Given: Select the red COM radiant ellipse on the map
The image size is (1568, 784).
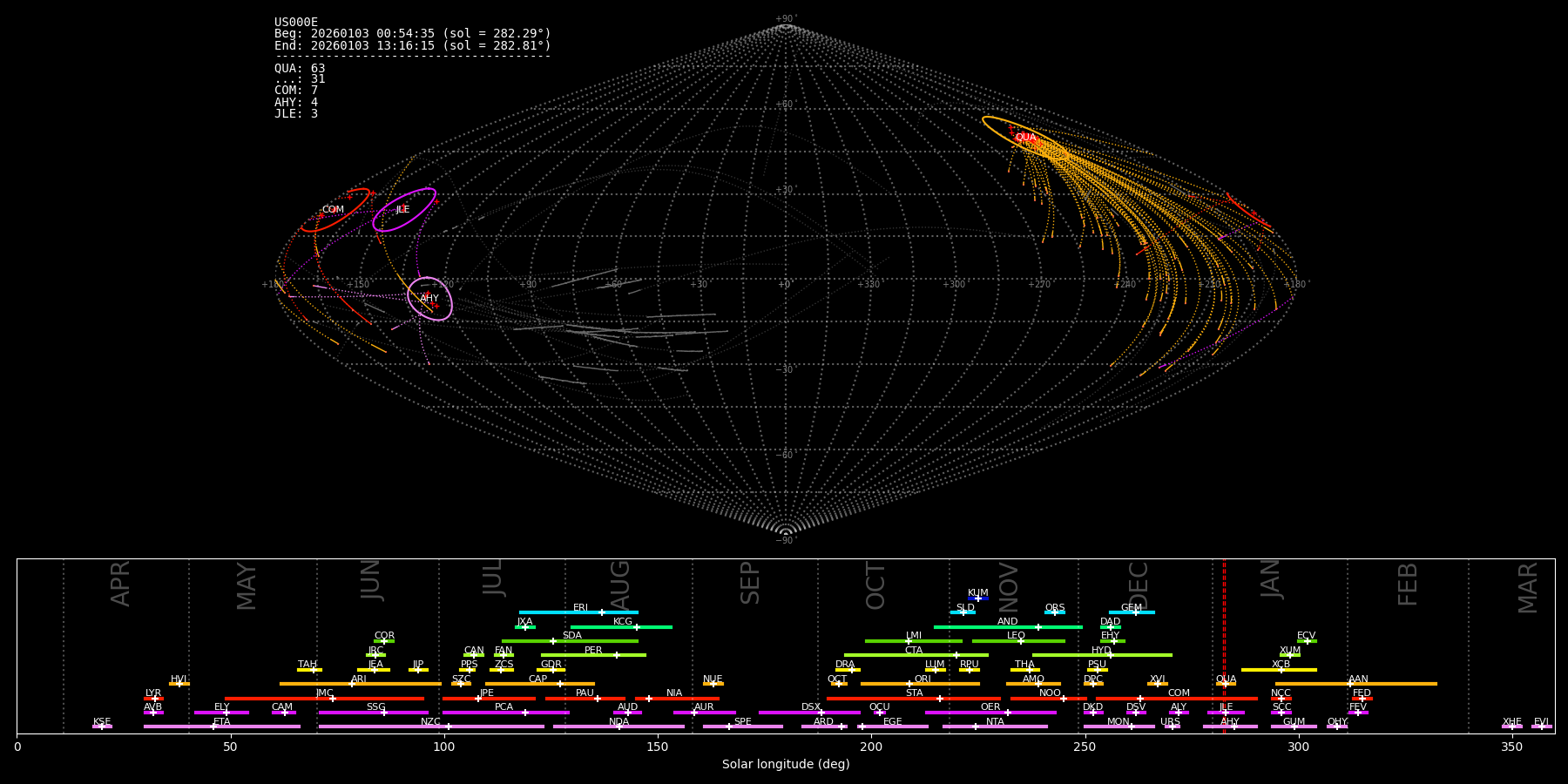Looking at the screenshot, I should [x=334, y=210].
